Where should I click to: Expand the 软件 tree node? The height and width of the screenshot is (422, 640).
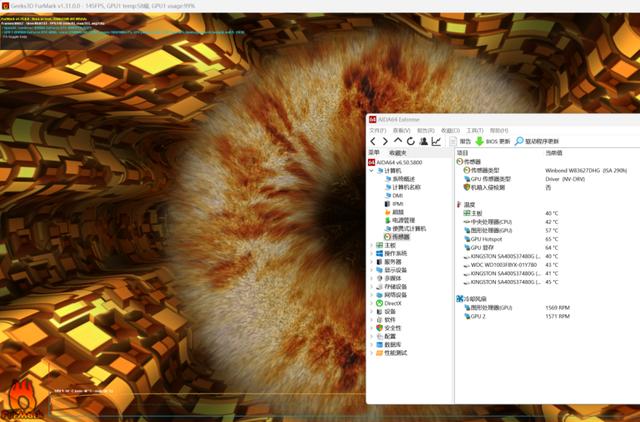click(x=371, y=320)
